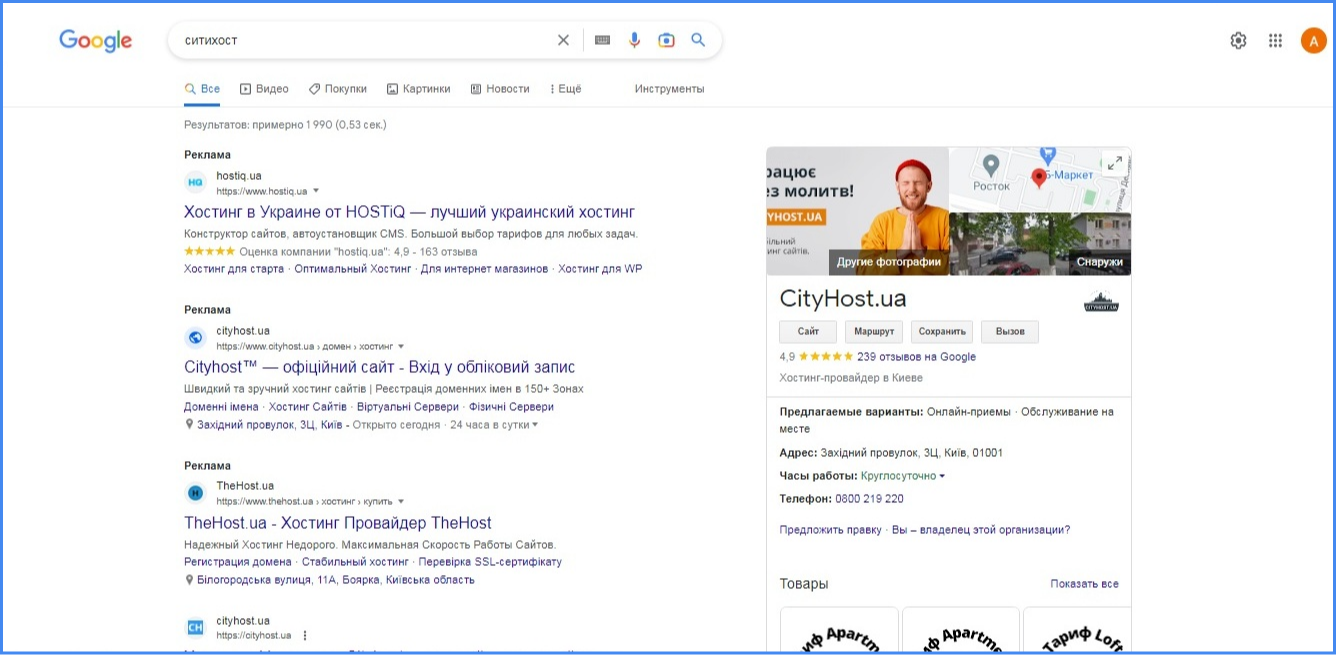Image resolution: width=1336 pixels, height=655 pixels.
Task: Switch to the Картинки tab
Action: [x=418, y=89]
